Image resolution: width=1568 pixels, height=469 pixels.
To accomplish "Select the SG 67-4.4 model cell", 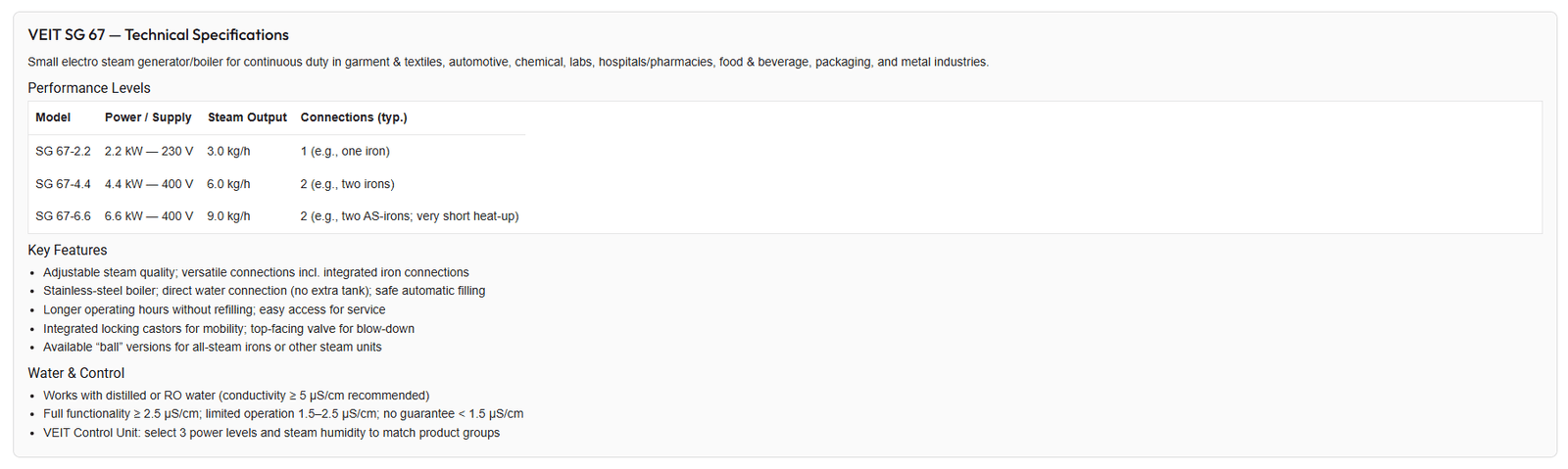I will pyautogui.click(x=63, y=184).
